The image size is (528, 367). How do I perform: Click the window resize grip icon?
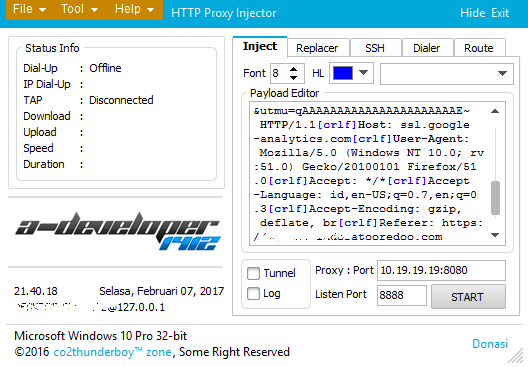(x=516, y=356)
